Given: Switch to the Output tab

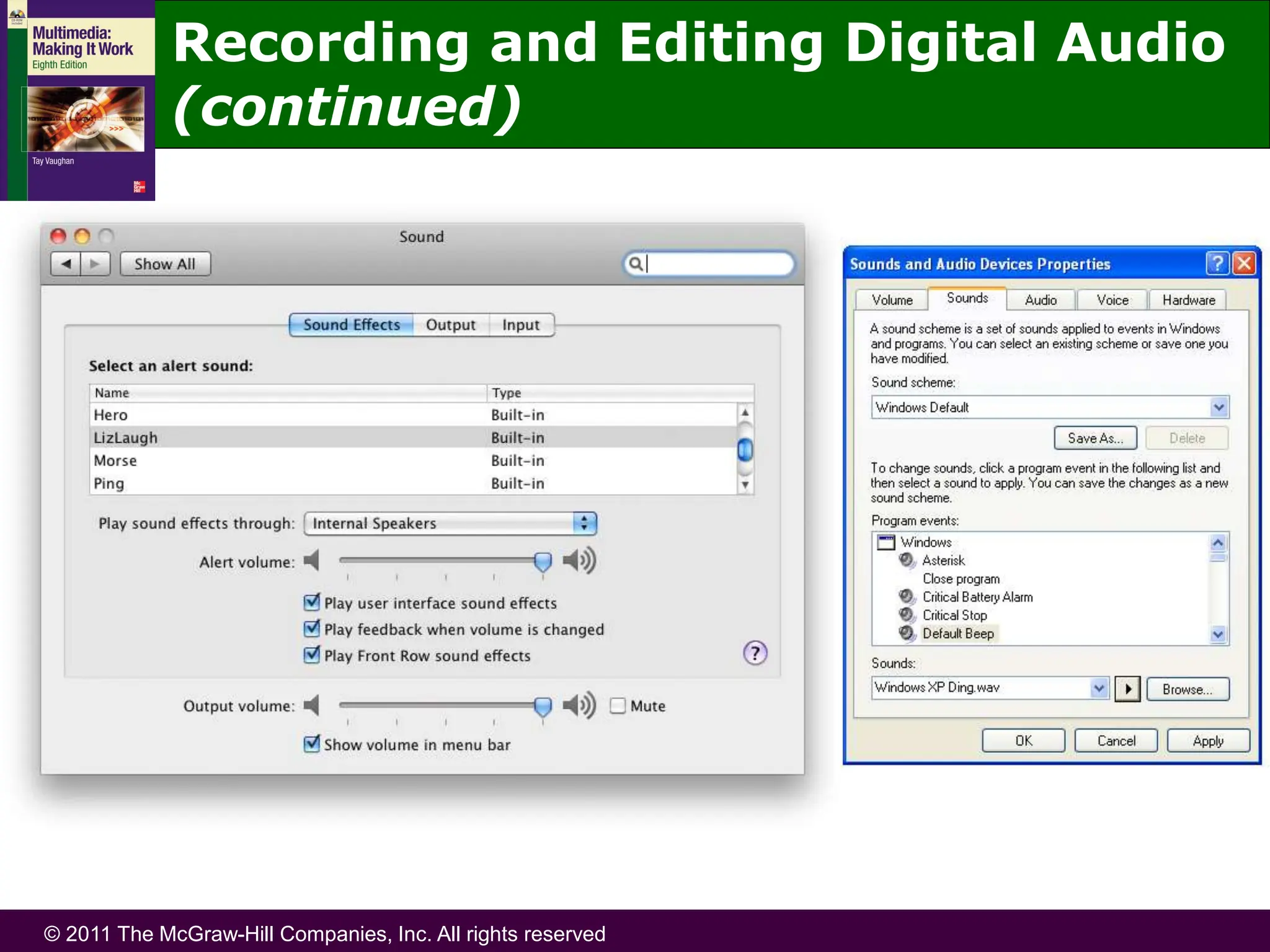Looking at the screenshot, I should [451, 325].
